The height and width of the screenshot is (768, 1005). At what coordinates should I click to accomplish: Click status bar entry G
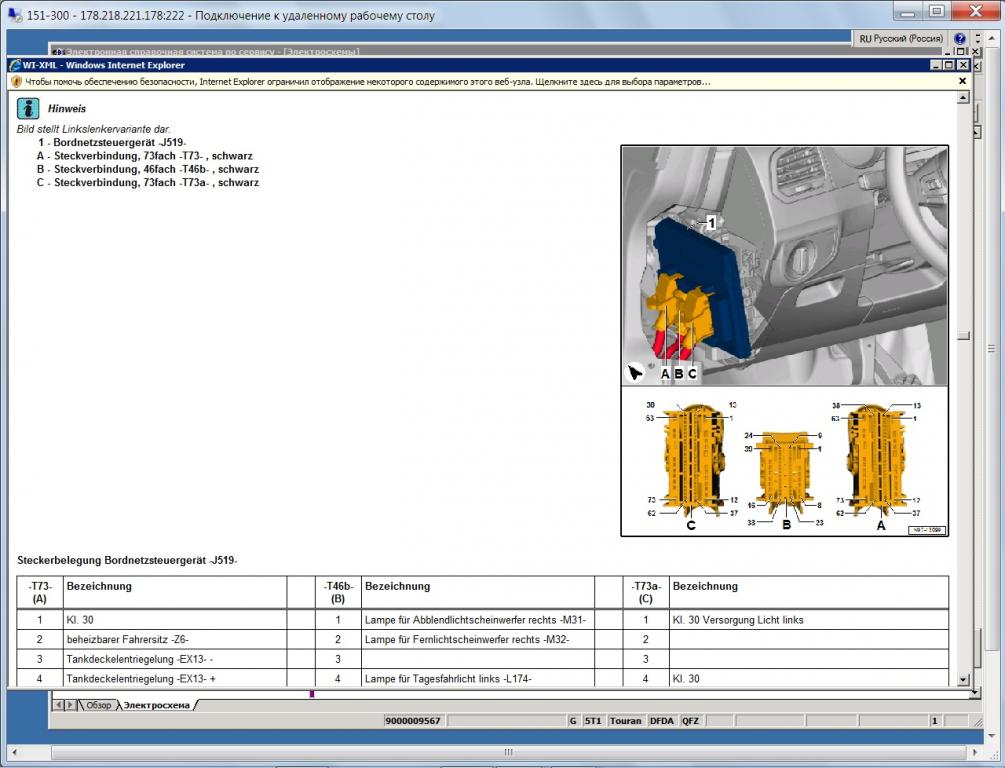coord(573,721)
